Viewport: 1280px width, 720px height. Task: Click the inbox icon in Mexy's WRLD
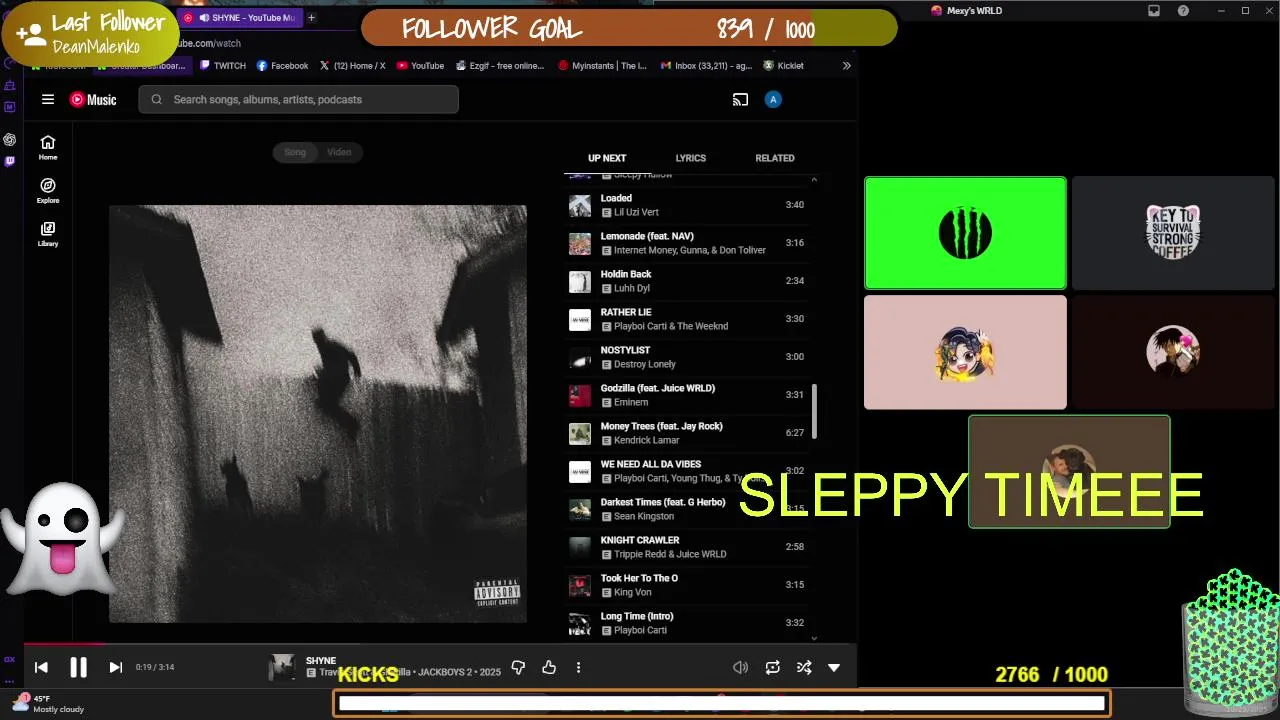[x=1154, y=11]
